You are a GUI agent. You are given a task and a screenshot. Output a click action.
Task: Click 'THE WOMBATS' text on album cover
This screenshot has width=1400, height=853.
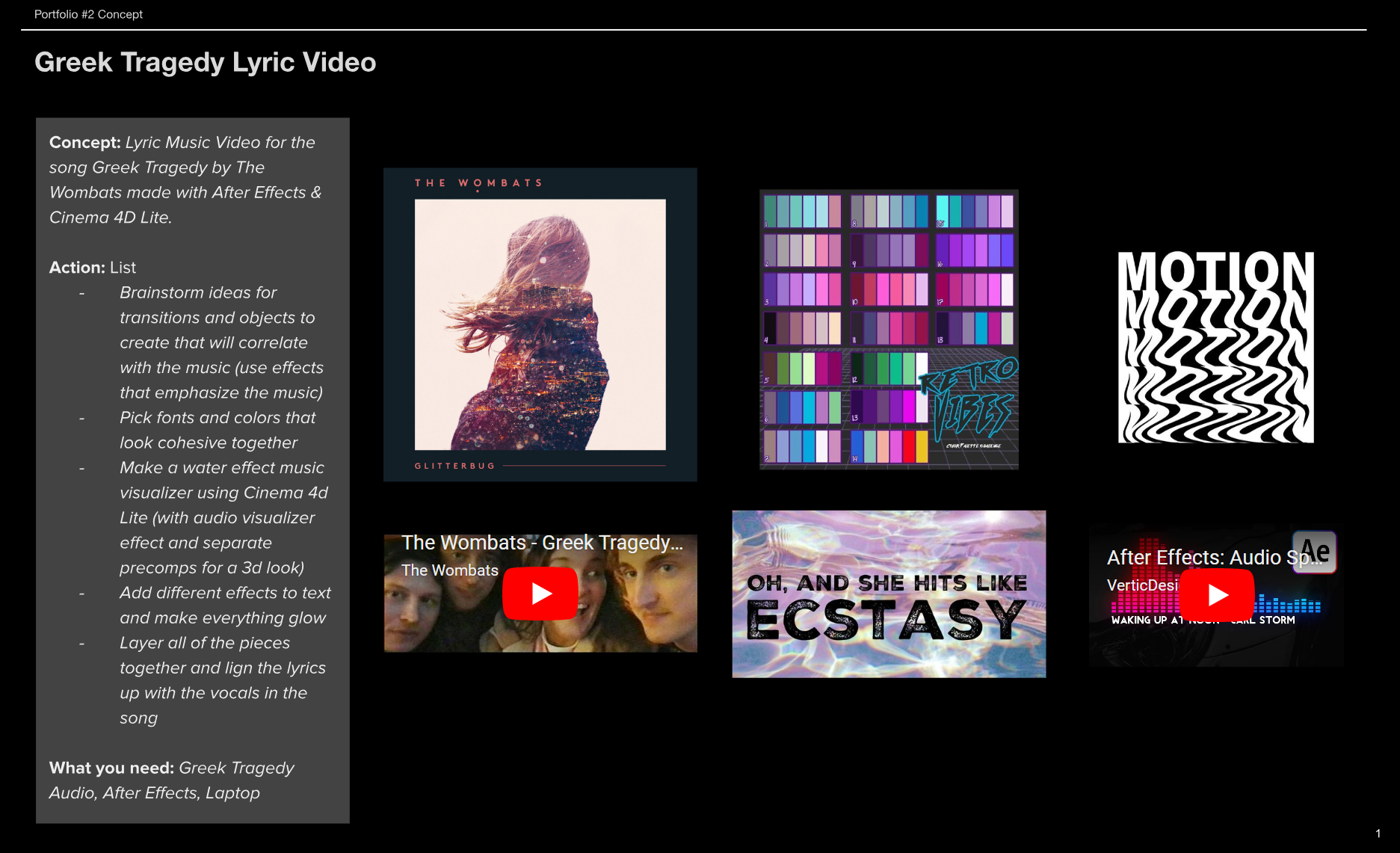pos(478,183)
